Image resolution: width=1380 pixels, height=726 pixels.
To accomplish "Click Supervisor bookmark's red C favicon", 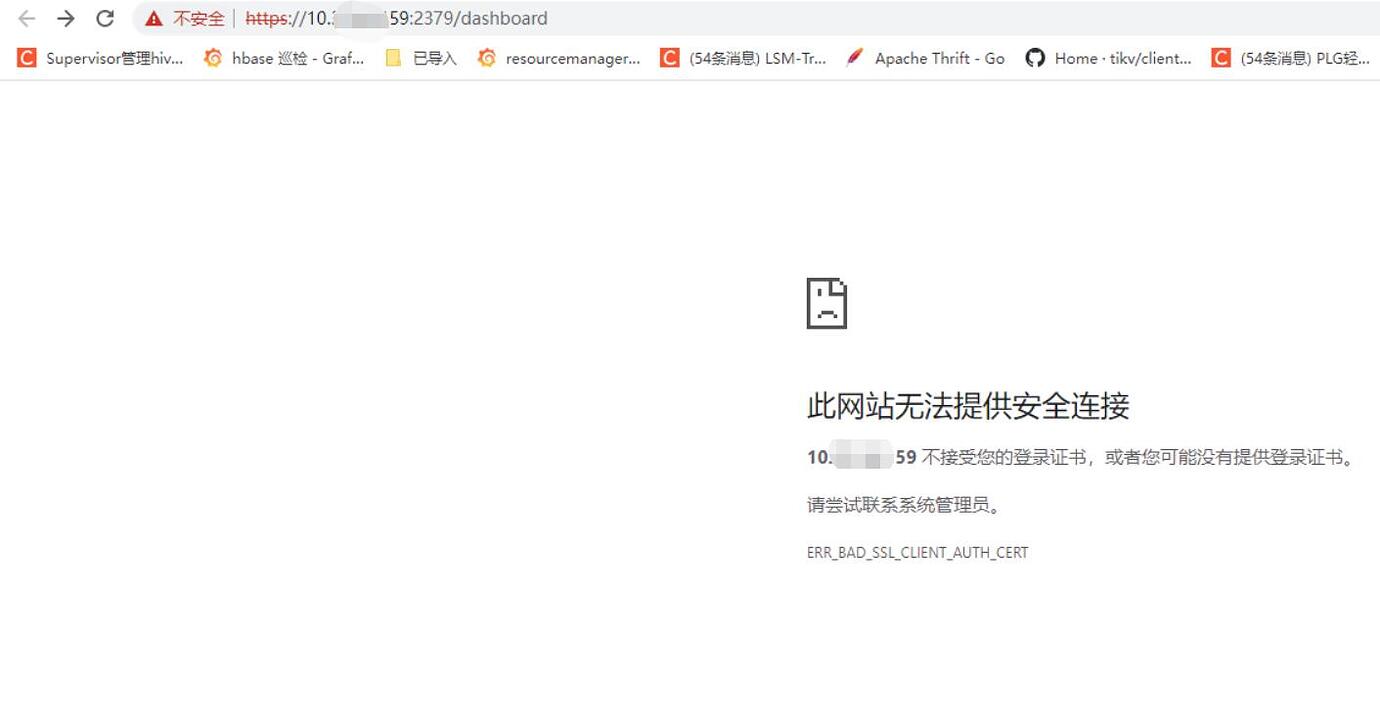I will pyautogui.click(x=26, y=58).
